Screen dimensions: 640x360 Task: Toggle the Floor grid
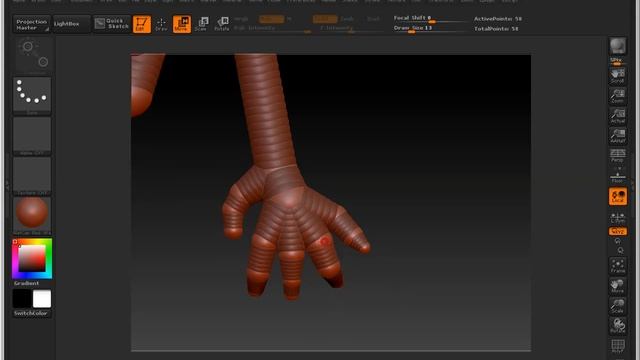[618, 176]
